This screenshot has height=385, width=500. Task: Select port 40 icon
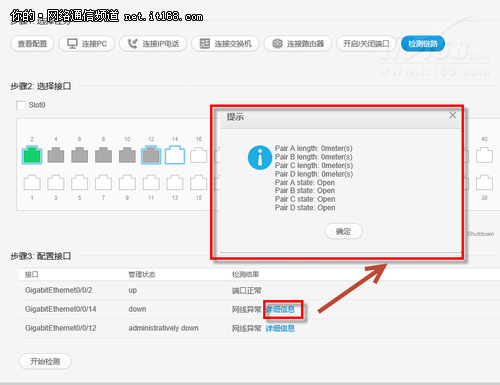[484, 155]
